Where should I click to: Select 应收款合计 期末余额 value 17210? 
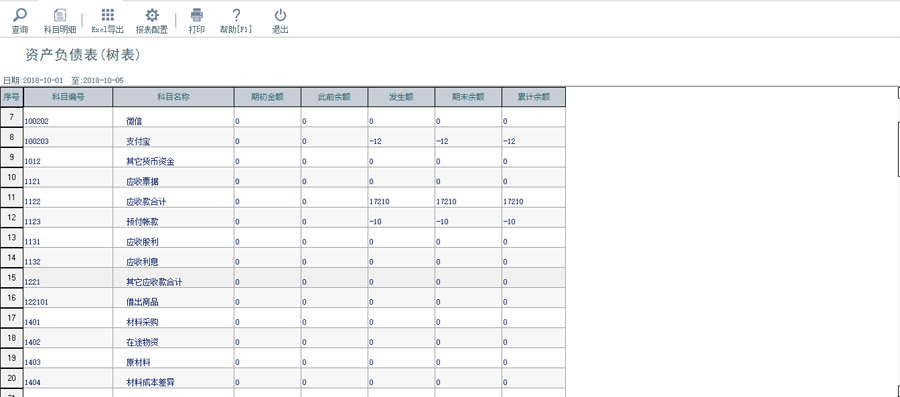(447, 202)
